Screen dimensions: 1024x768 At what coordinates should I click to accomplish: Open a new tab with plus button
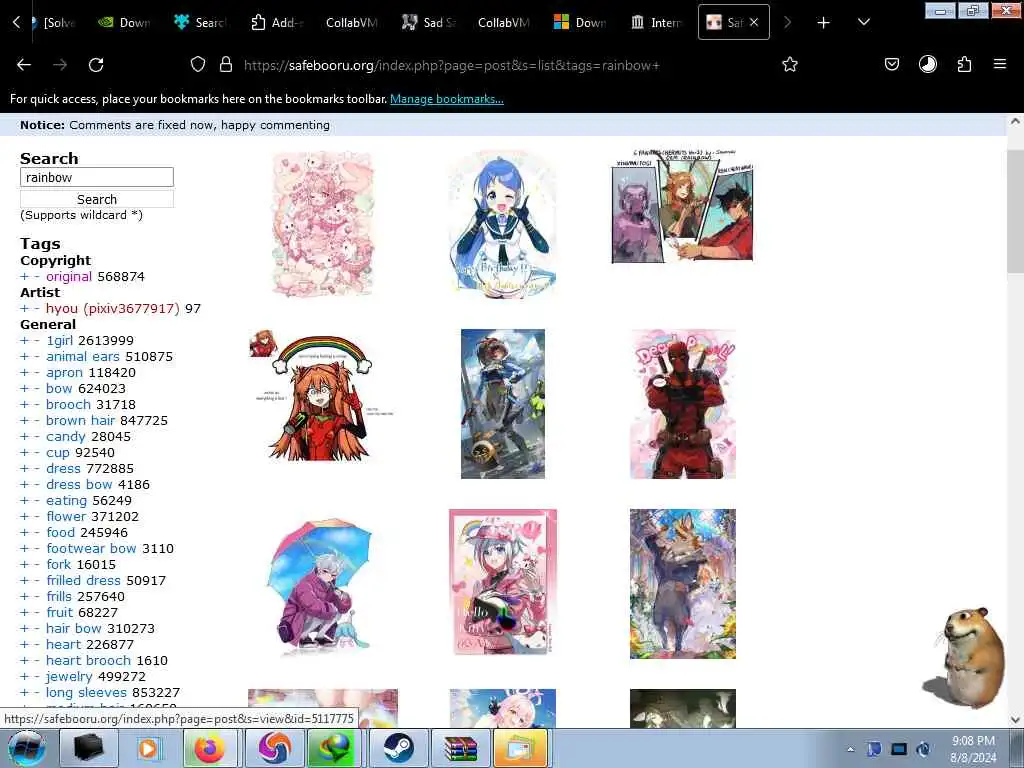824,23
